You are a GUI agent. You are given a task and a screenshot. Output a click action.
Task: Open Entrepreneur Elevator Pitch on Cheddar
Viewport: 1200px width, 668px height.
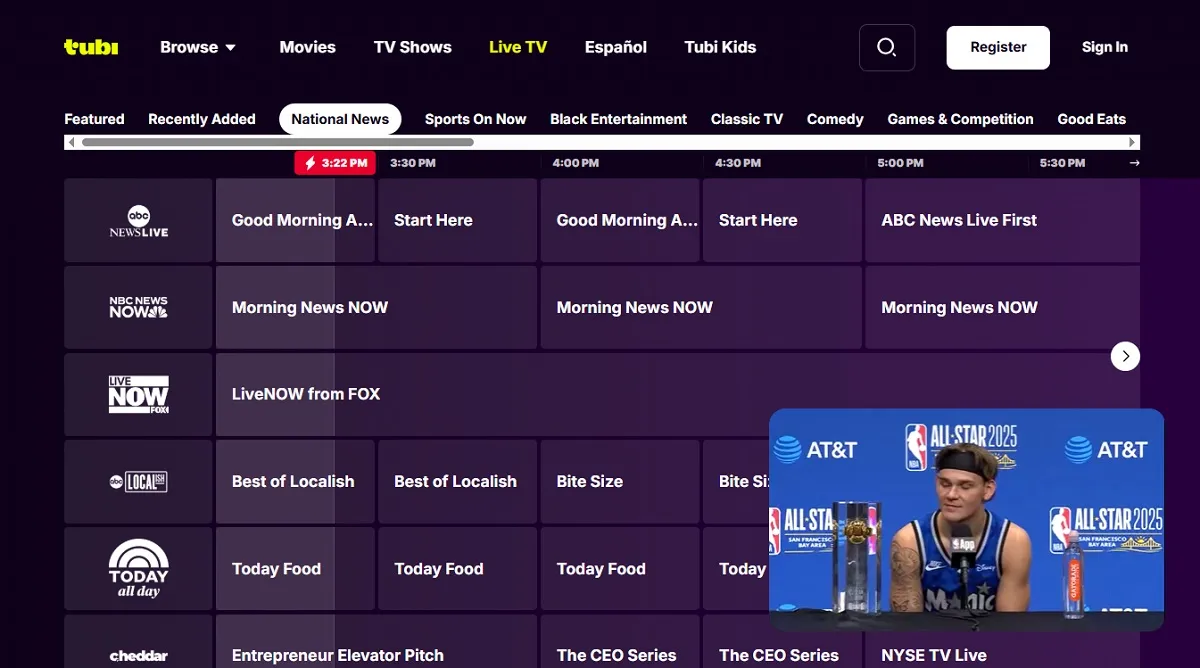click(376, 641)
